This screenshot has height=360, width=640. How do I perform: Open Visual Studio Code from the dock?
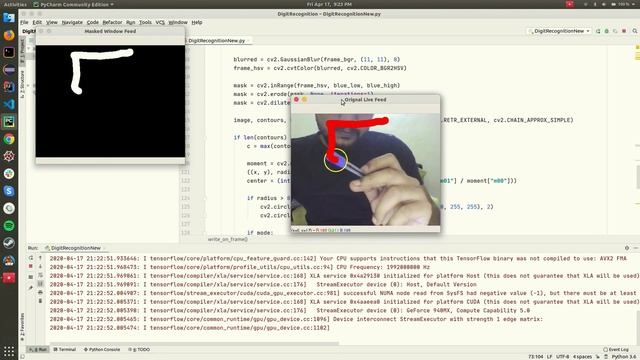pyautogui.click(x=9, y=104)
